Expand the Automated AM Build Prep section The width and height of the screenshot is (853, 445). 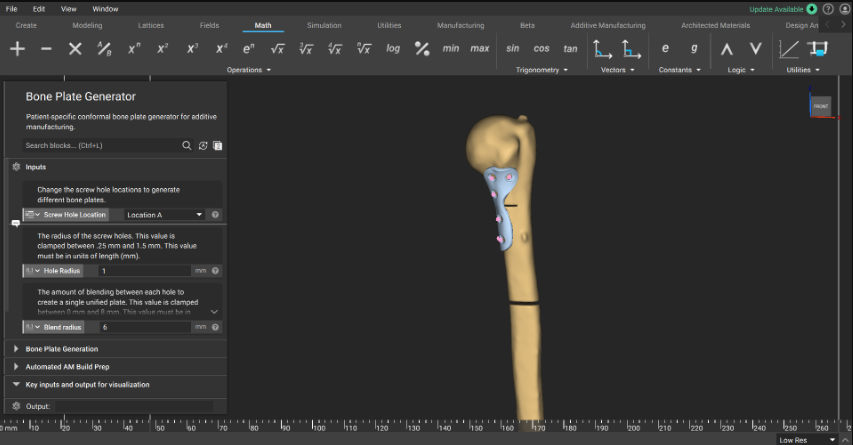(x=67, y=367)
